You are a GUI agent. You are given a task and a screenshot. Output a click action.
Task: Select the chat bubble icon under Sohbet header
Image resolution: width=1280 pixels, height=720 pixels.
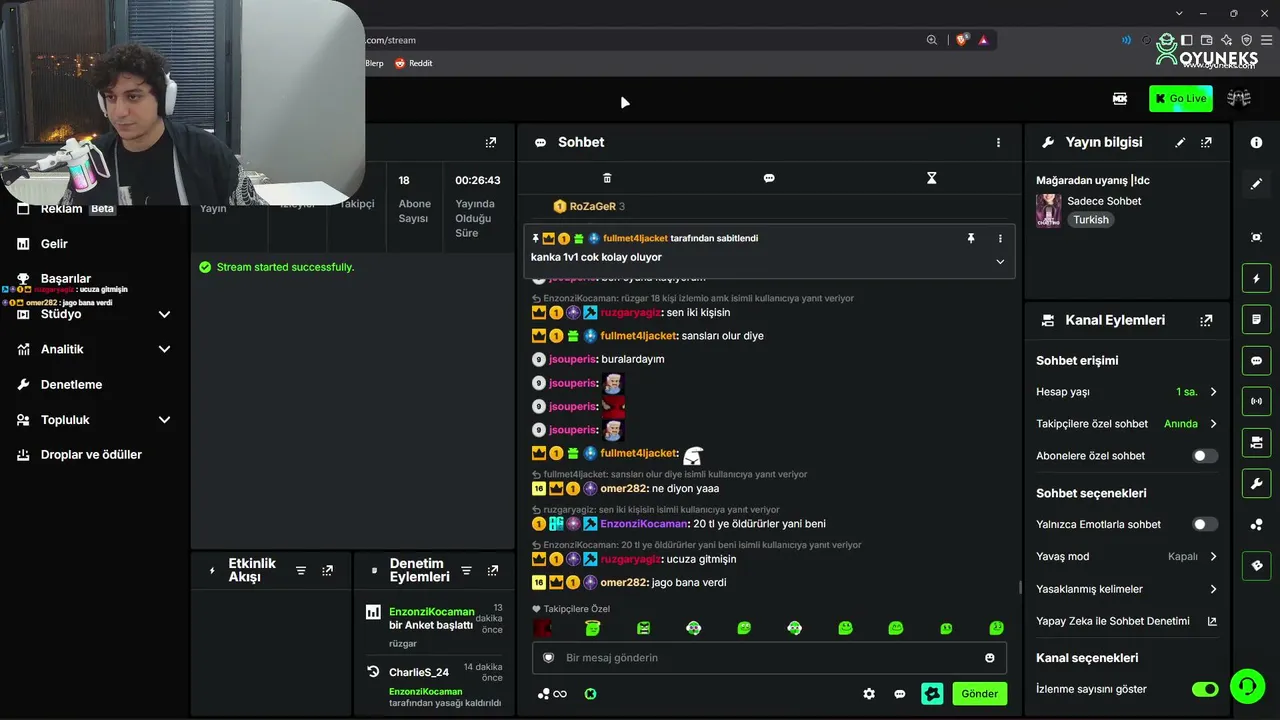pyautogui.click(x=769, y=178)
